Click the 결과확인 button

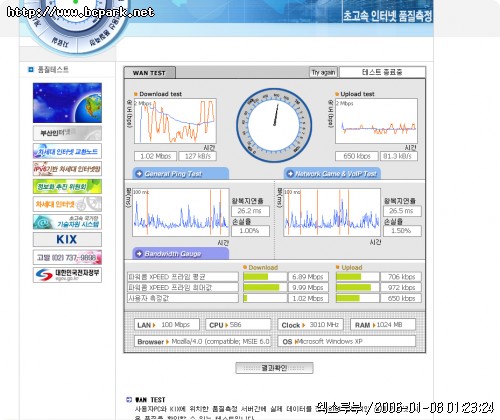pos(274,368)
